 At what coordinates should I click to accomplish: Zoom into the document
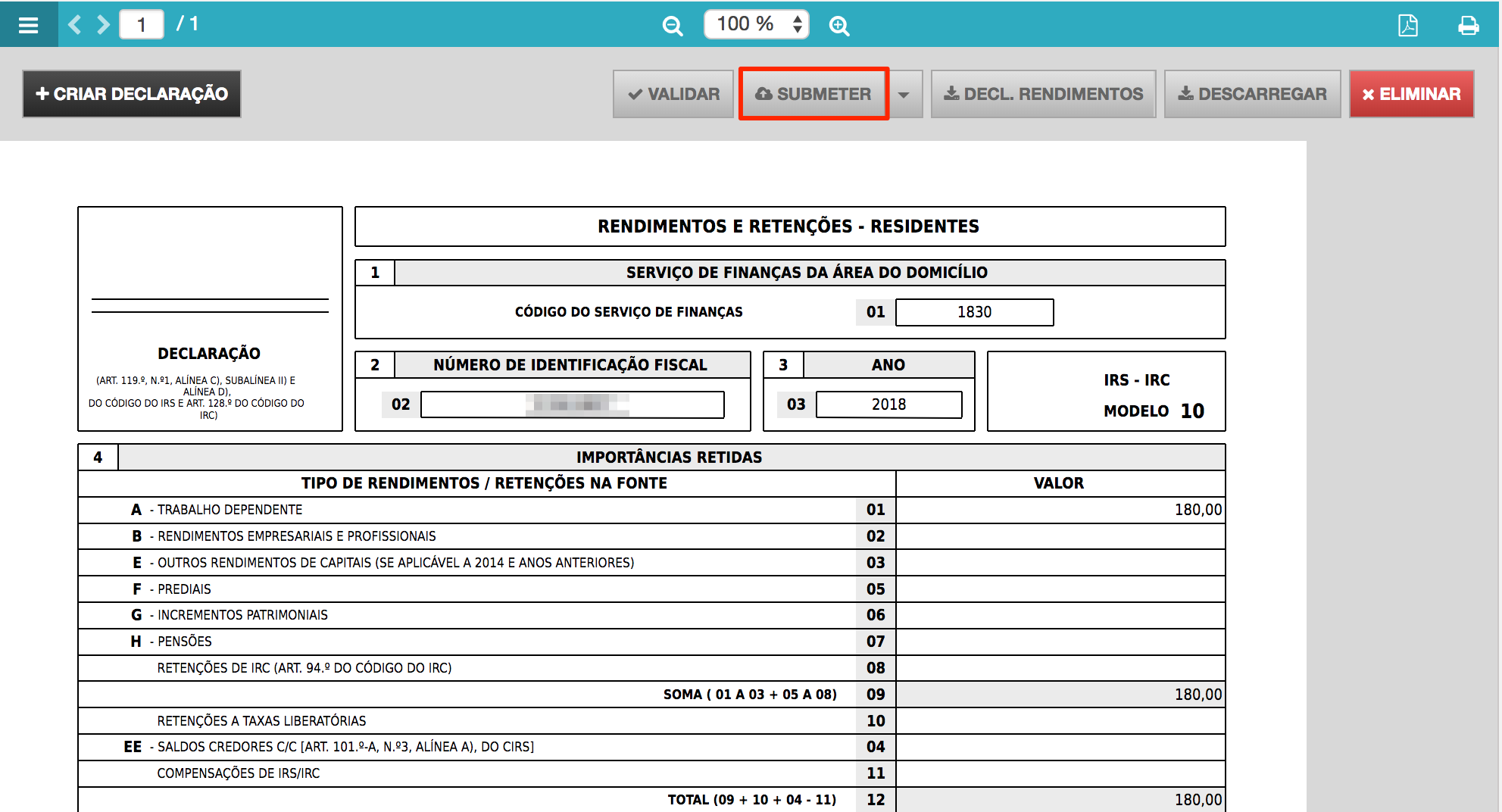pos(838,25)
